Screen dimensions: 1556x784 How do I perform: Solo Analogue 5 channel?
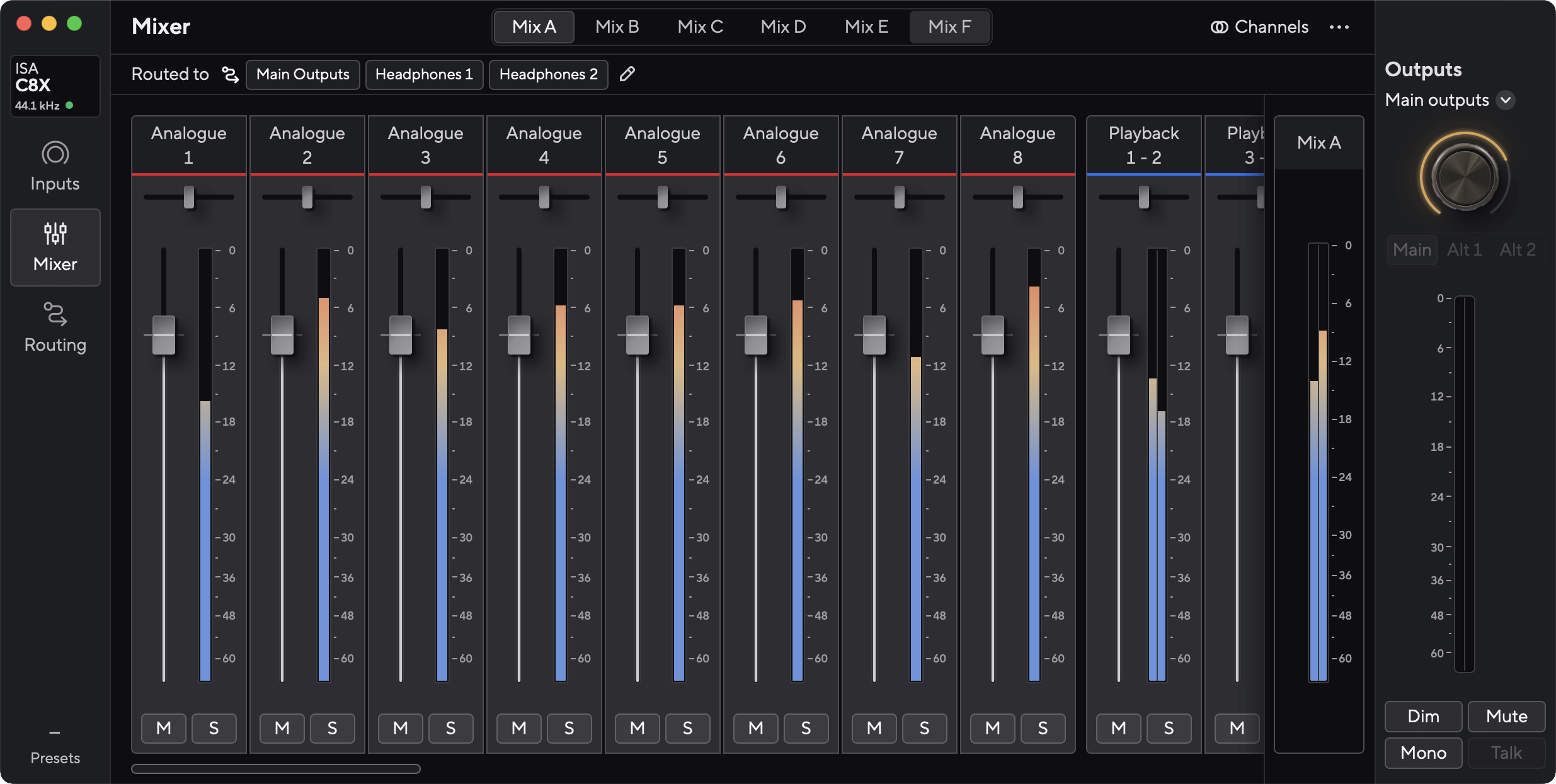(x=688, y=729)
